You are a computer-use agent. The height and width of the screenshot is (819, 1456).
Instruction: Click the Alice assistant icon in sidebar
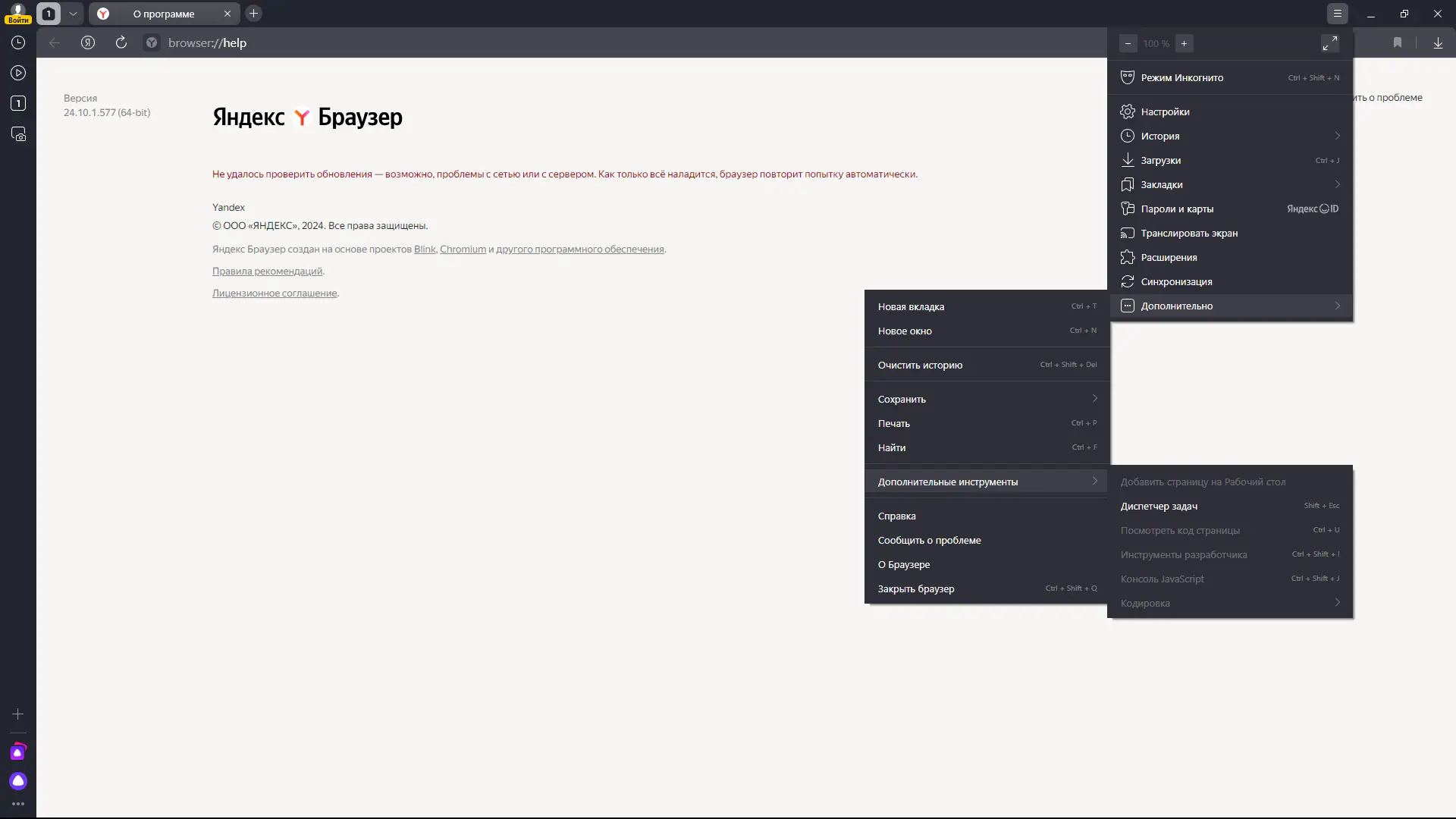pyautogui.click(x=18, y=781)
